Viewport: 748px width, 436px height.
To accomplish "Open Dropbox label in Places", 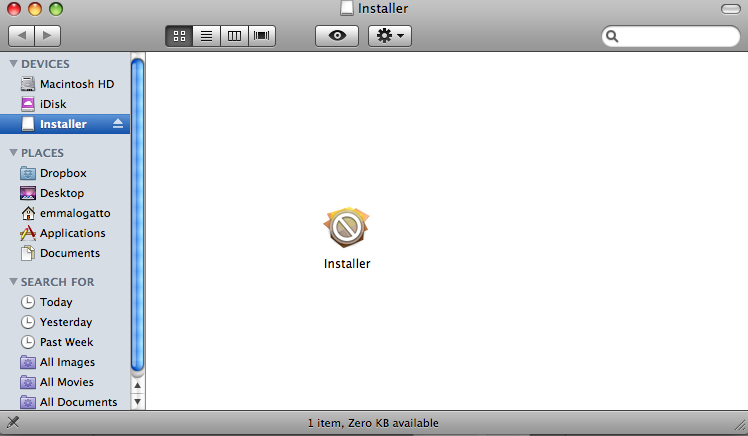I will tap(63, 173).
